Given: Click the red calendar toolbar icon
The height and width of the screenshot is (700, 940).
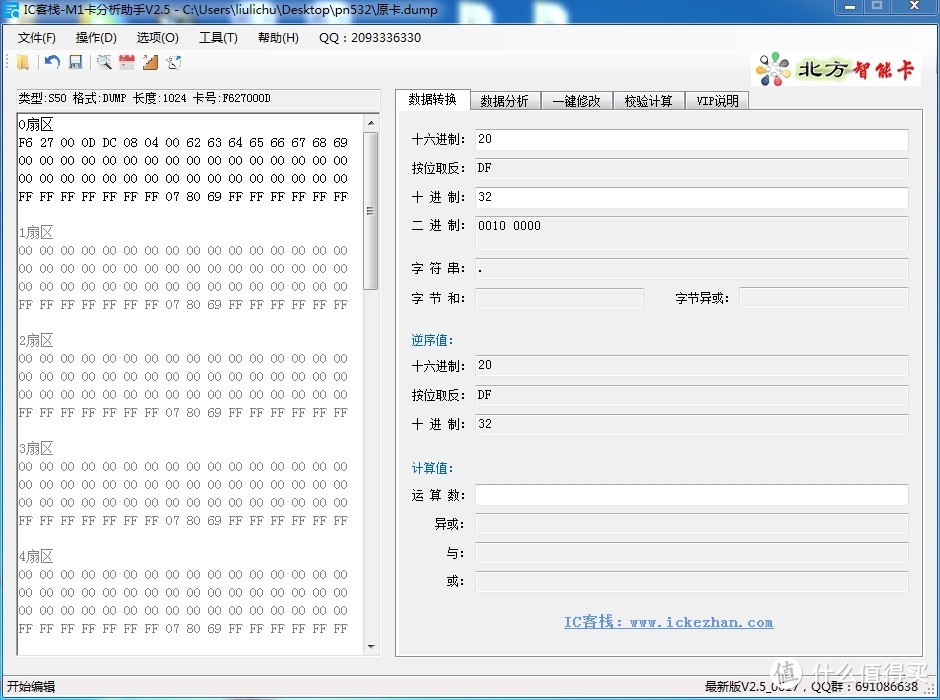Looking at the screenshot, I should pyautogui.click(x=127, y=63).
